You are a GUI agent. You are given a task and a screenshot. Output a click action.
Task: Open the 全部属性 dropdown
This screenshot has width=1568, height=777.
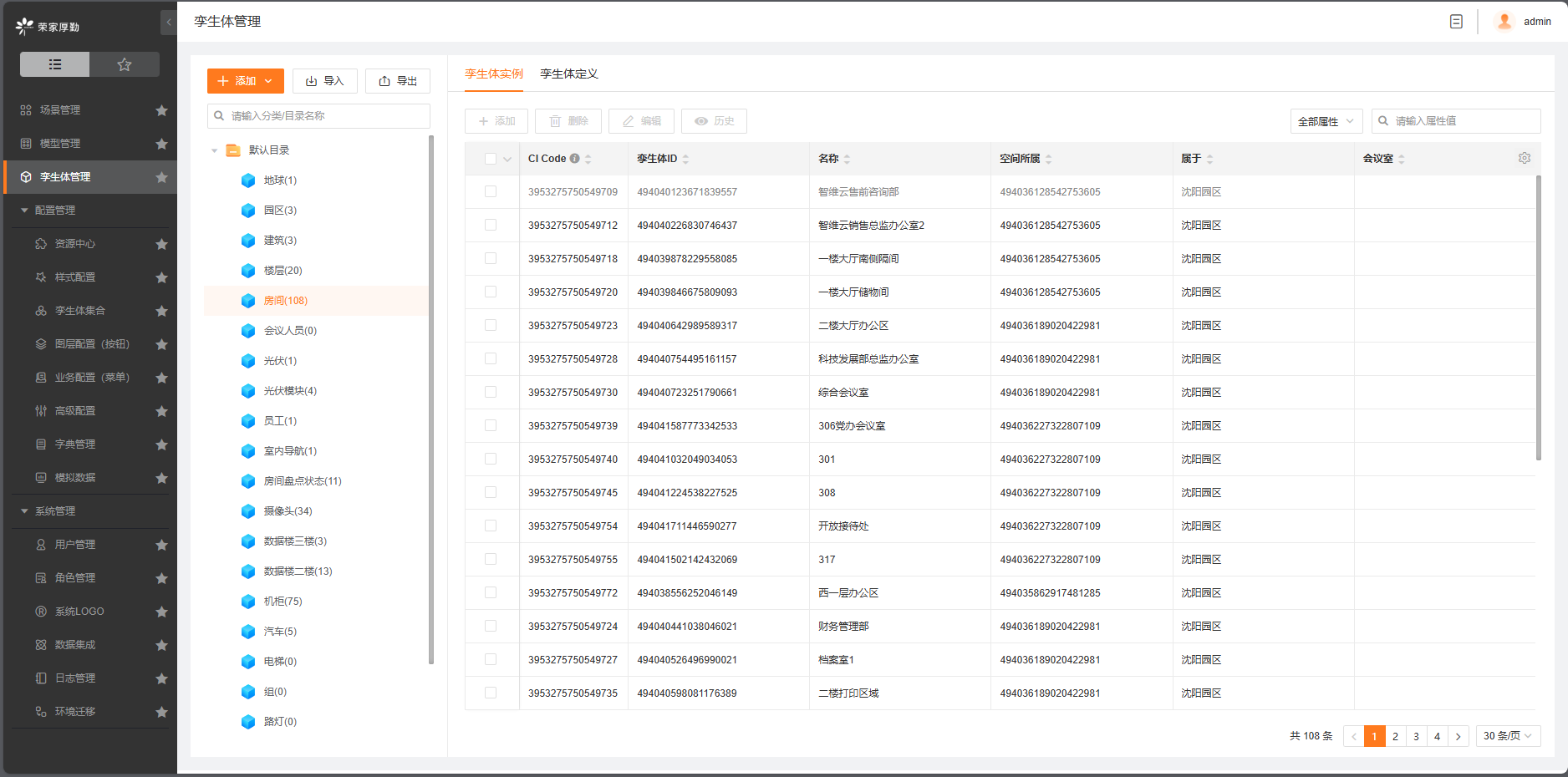(1326, 121)
